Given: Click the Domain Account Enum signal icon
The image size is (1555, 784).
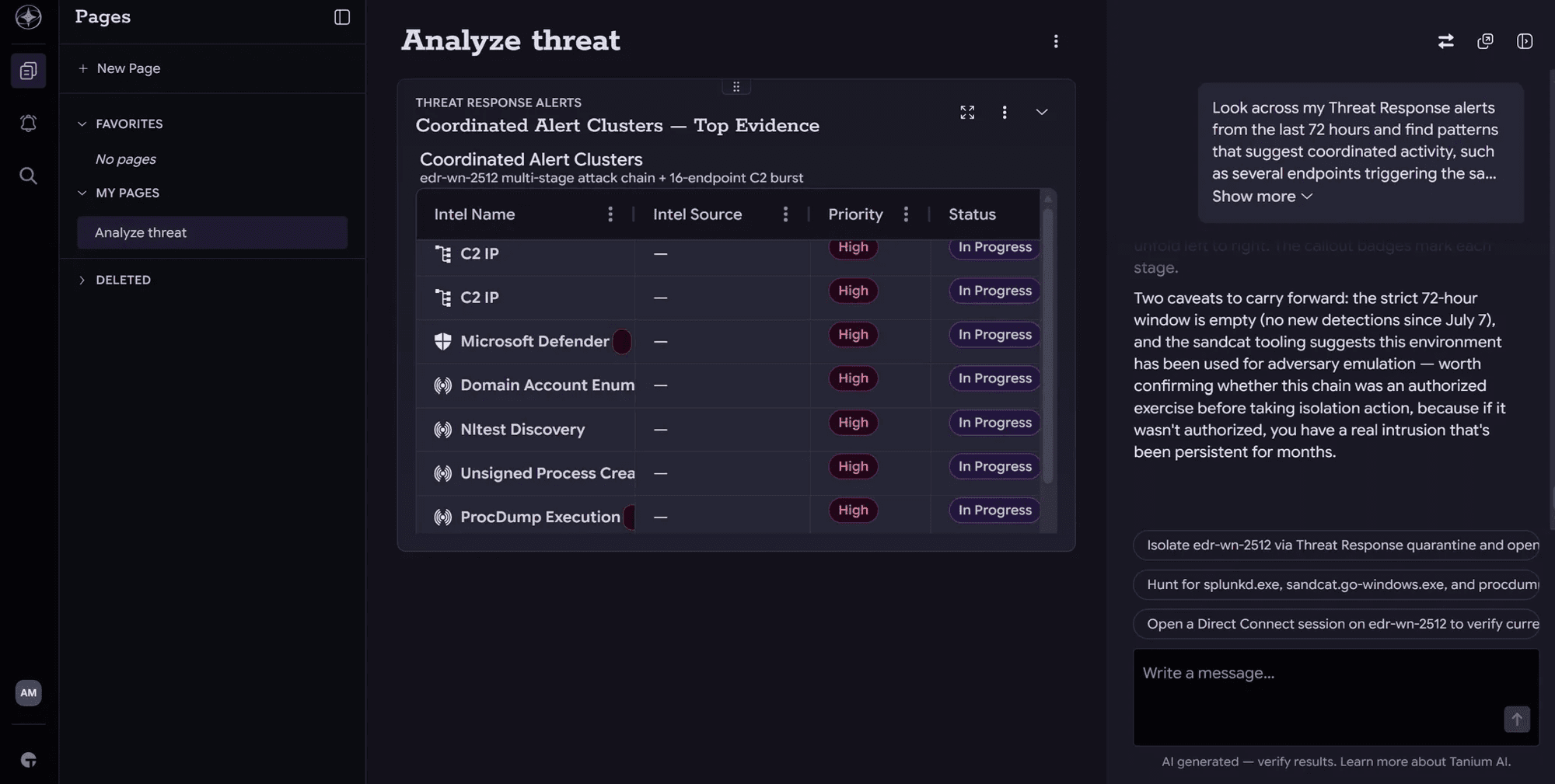Looking at the screenshot, I should click(443, 385).
